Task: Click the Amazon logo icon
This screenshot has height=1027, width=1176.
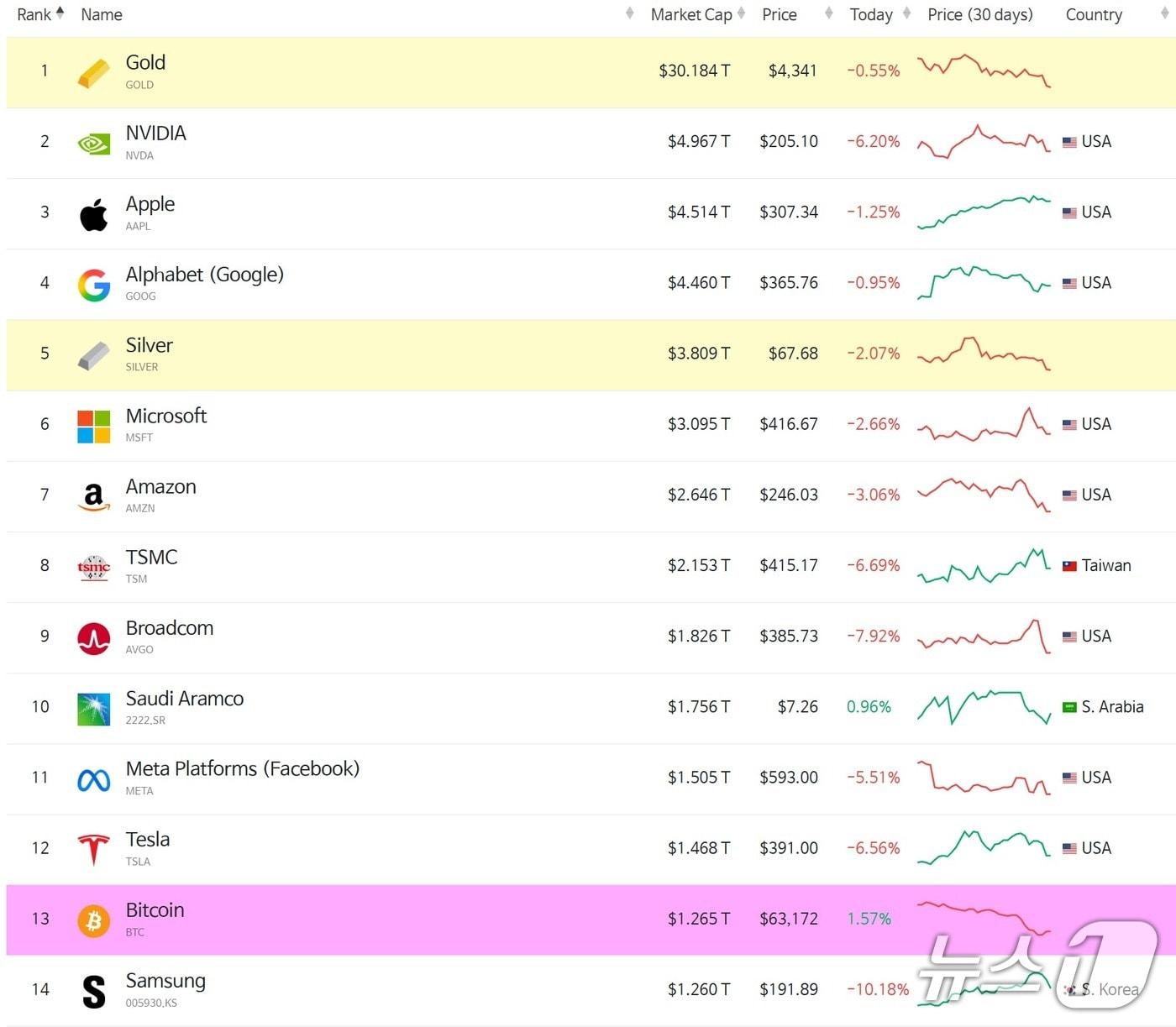Action: point(94,497)
